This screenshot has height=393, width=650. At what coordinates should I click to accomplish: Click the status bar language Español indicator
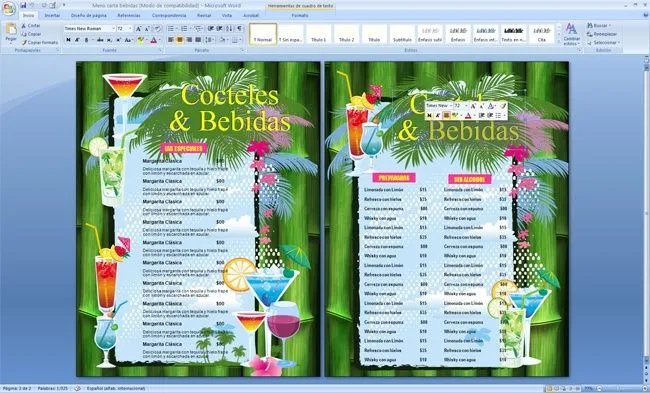(x=116, y=388)
